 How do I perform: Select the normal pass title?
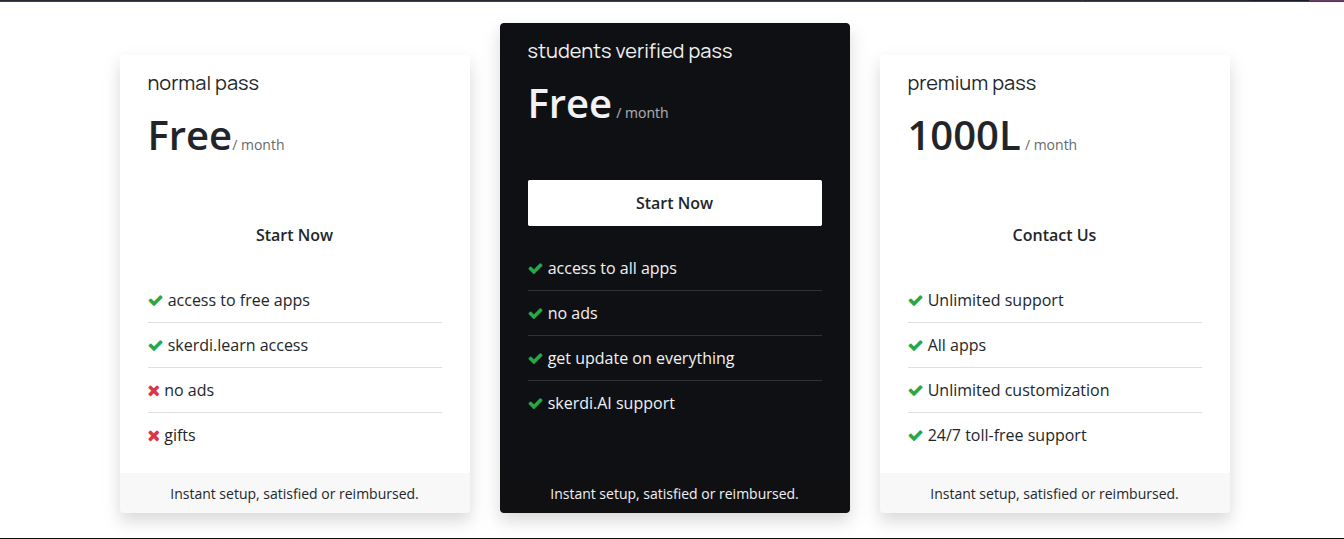[x=203, y=84]
